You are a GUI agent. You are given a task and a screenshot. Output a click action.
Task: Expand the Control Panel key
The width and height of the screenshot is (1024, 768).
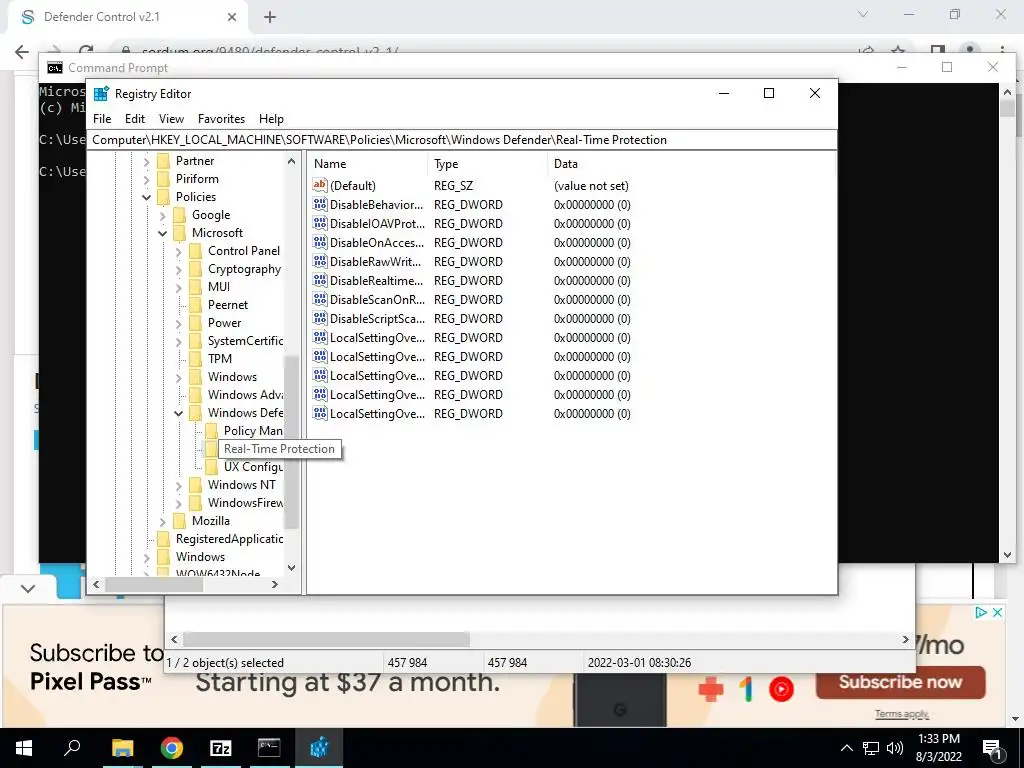coord(178,251)
